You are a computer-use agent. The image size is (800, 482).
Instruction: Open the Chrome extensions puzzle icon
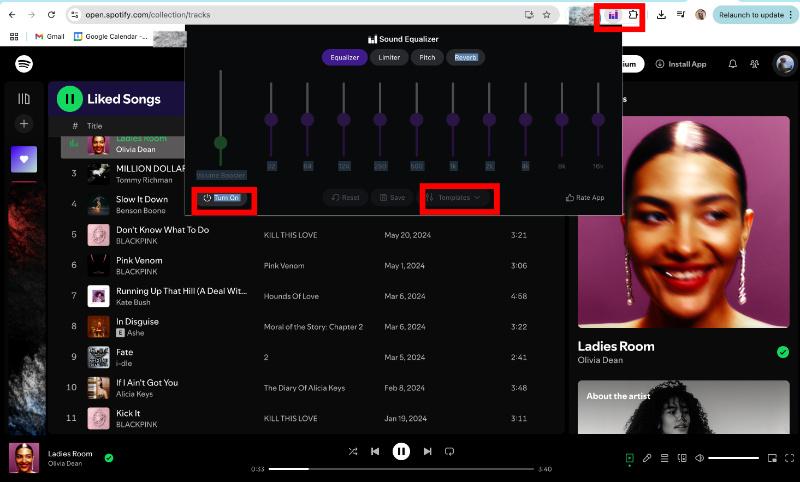[x=632, y=15]
